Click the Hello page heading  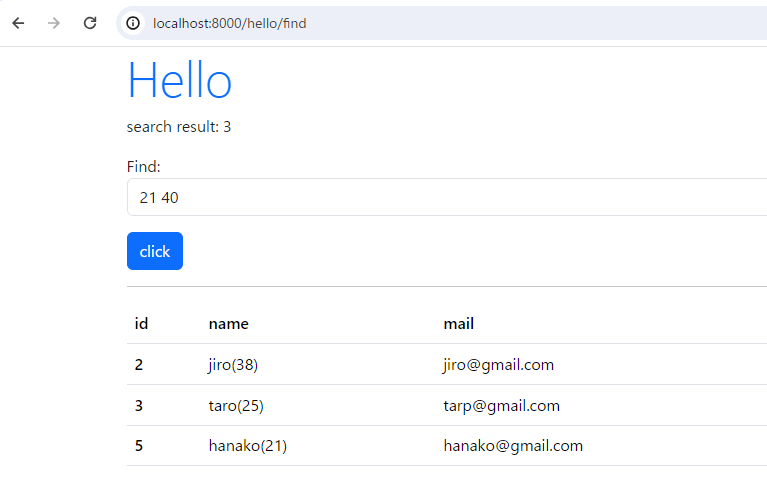click(x=180, y=81)
